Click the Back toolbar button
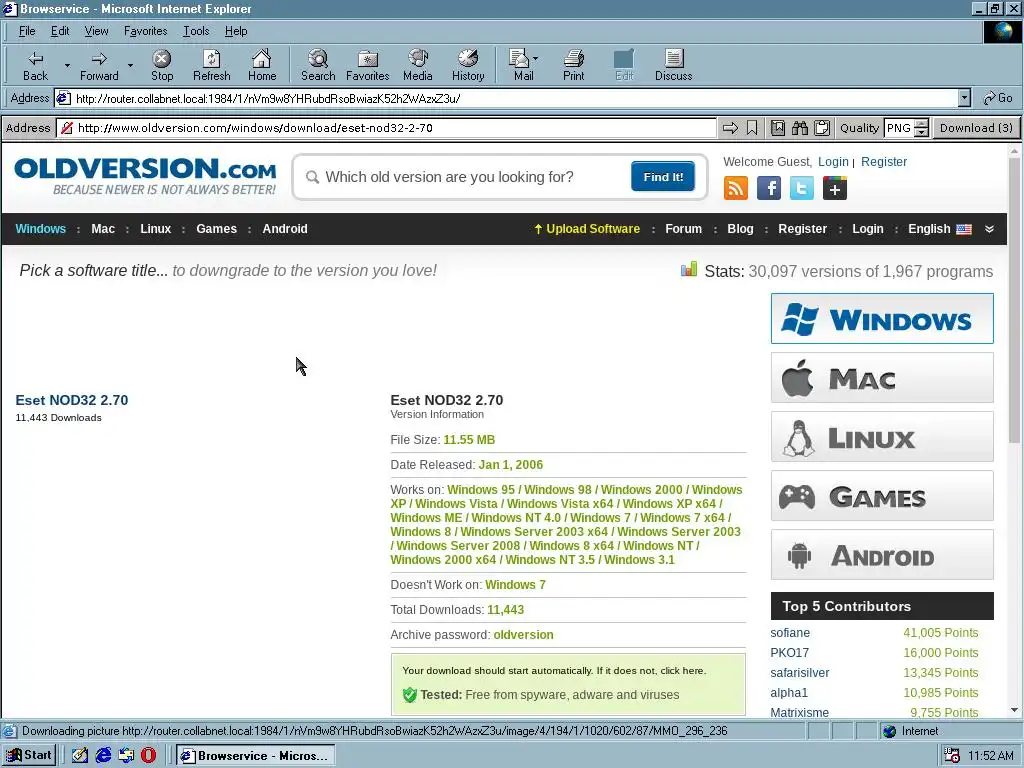The width and height of the screenshot is (1024, 768). [x=35, y=65]
